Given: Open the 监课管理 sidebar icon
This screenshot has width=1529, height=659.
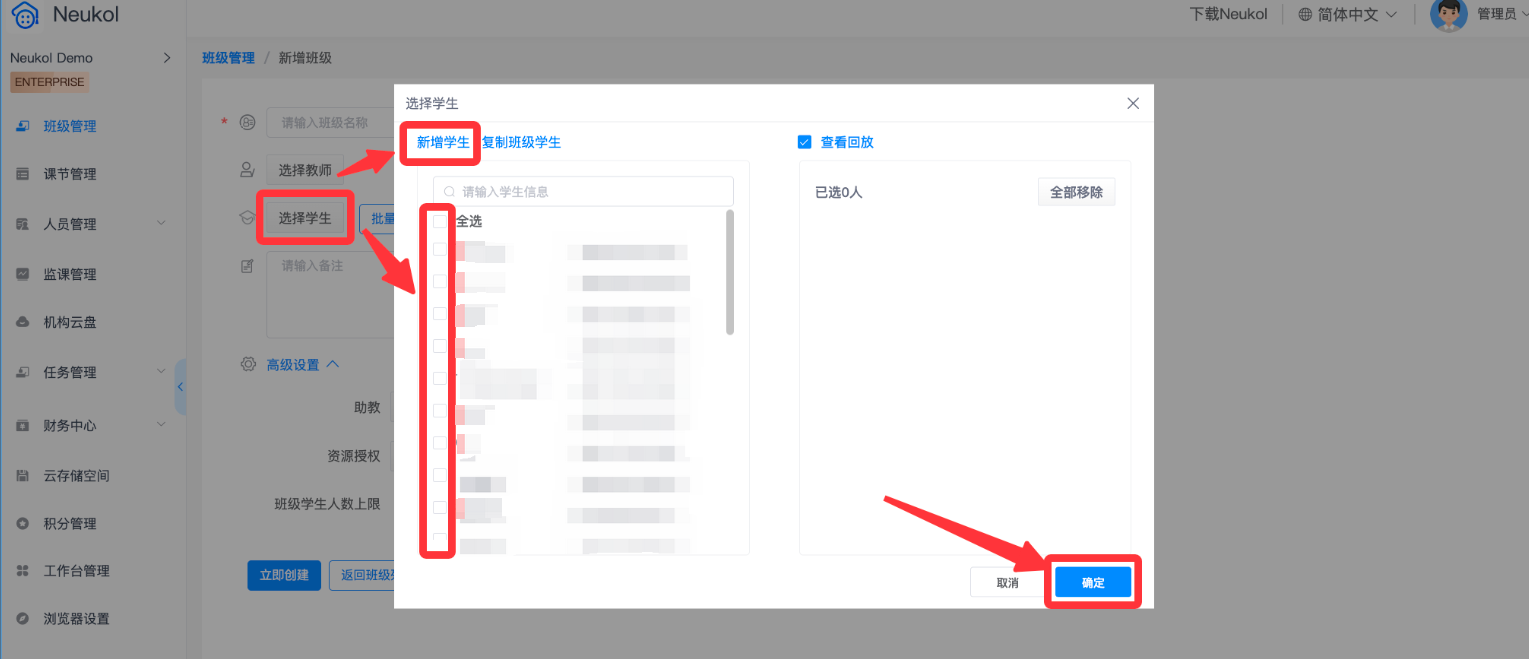Looking at the screenshot, I should [22, 274].
